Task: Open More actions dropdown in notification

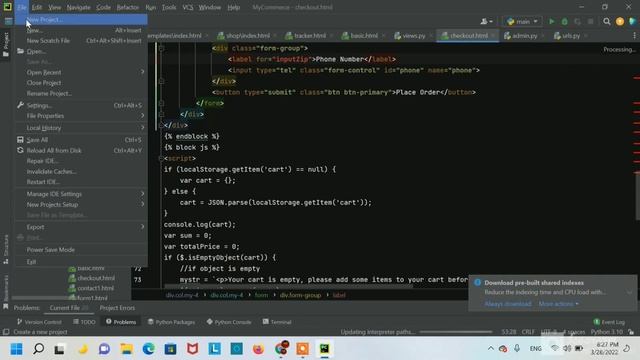Action: point(558,304)
